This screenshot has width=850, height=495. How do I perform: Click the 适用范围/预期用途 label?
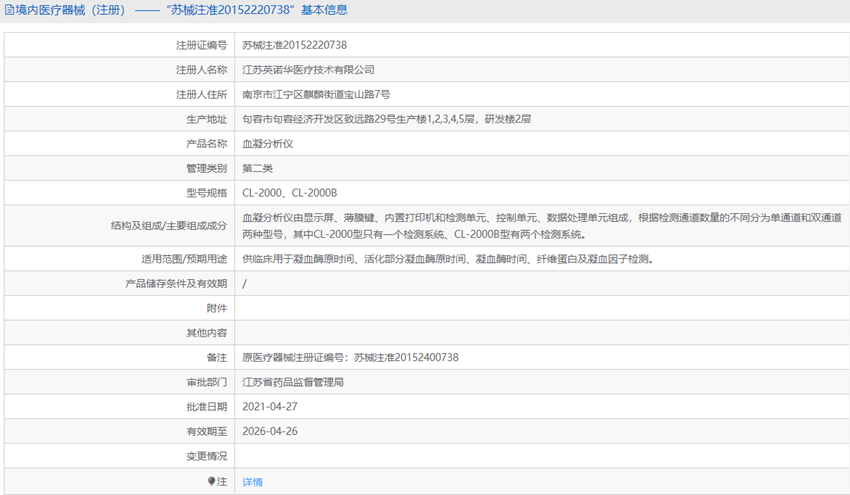coord(184,259)
